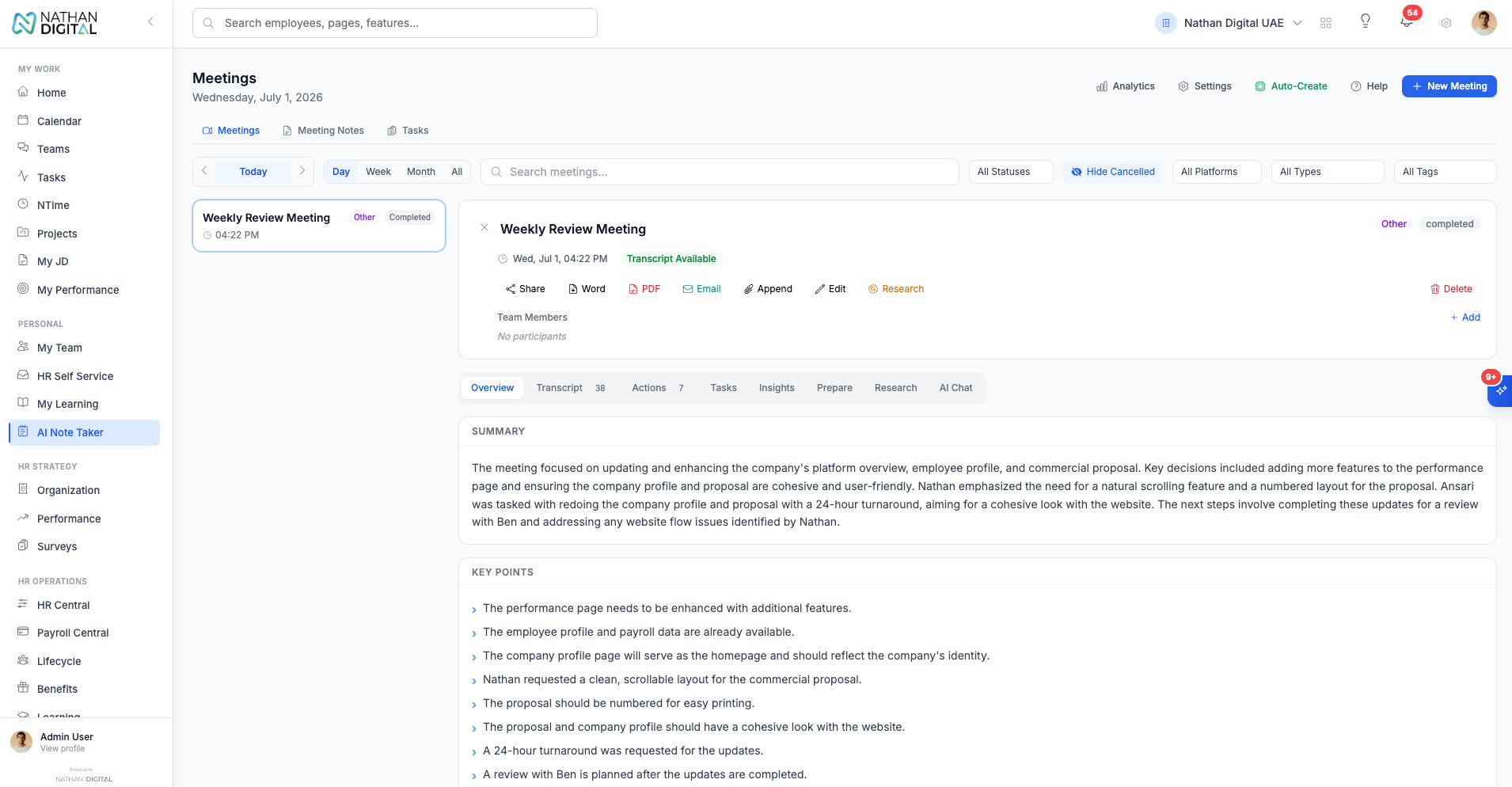Viewport: 1512px width, 787px height.
Task: Expand the 24-hour turnaround key point
Action: pyautogui.click(x=474, y=752)
